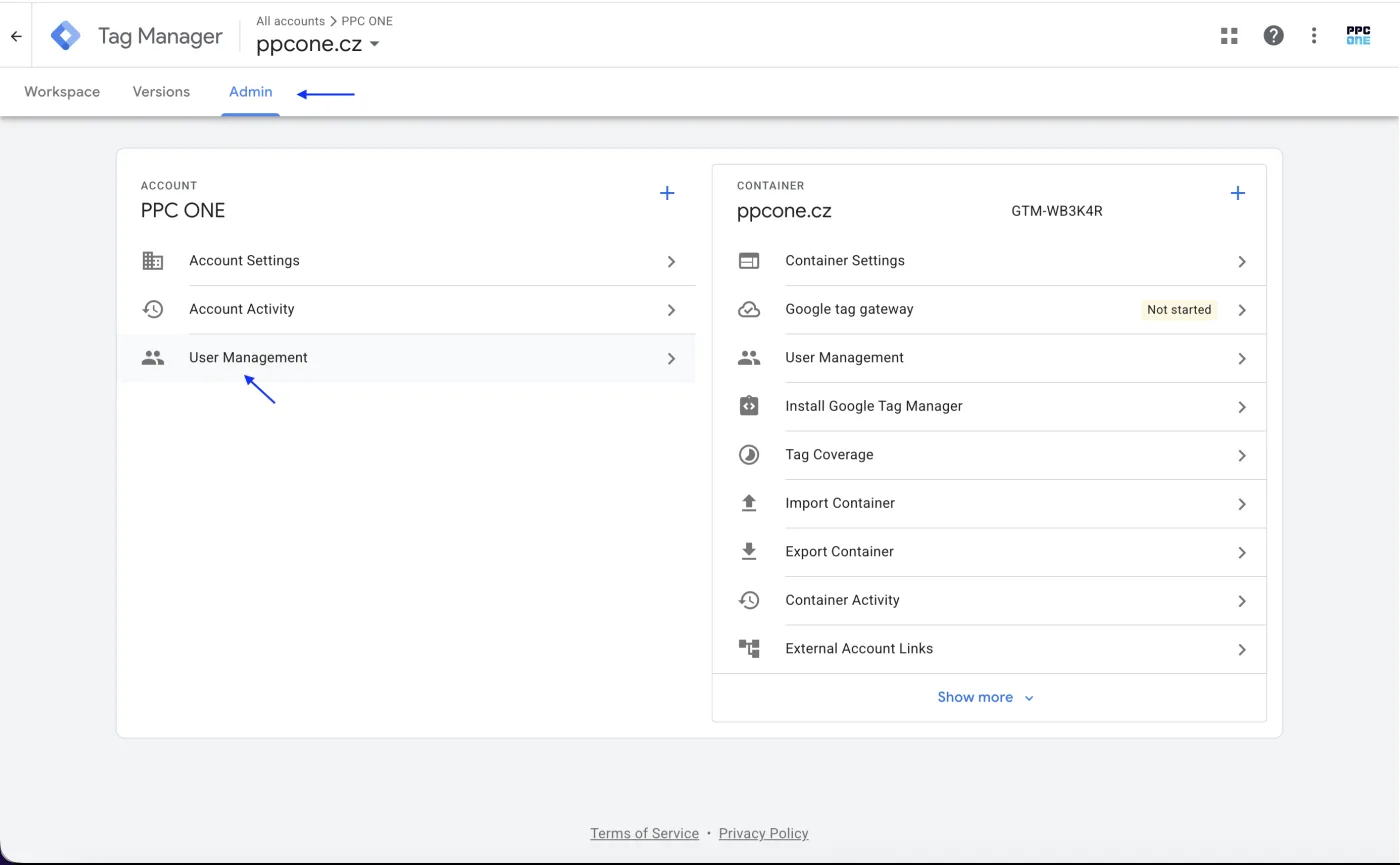The image size is (1400, 865).
Task: Click the chevron on account User Management row
Action: click(x=671, y=359)
